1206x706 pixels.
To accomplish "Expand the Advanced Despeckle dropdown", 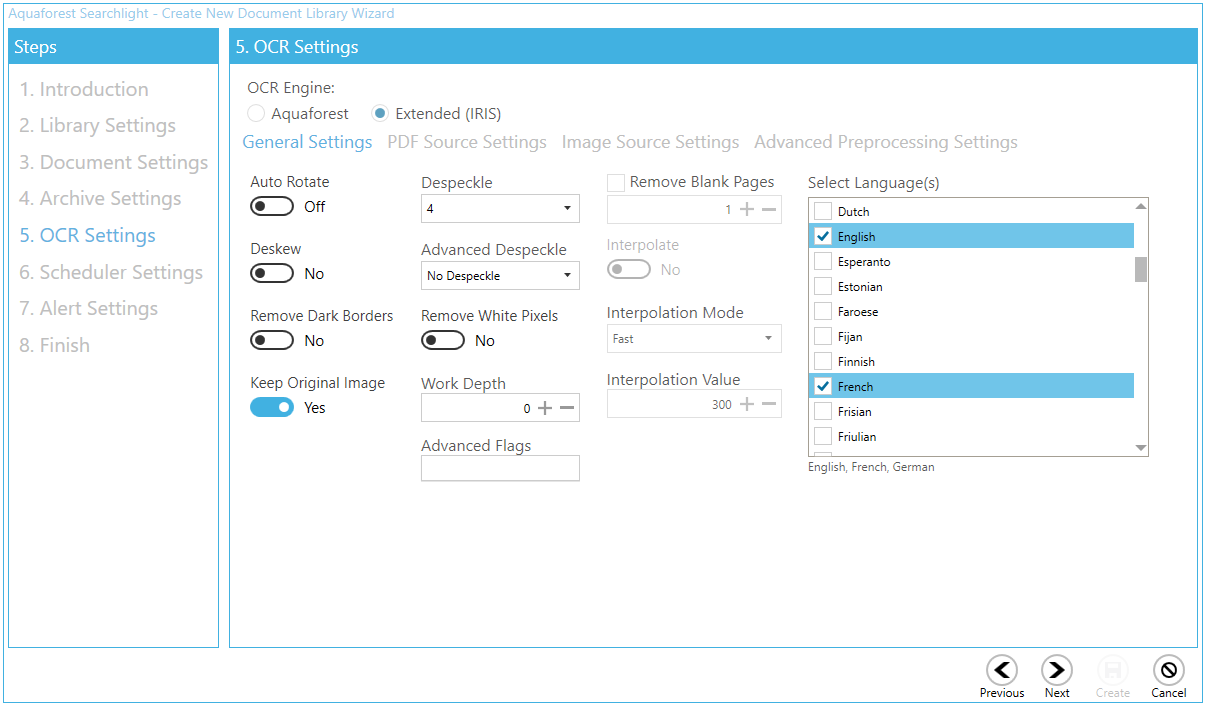I will [x=500, y=276].
